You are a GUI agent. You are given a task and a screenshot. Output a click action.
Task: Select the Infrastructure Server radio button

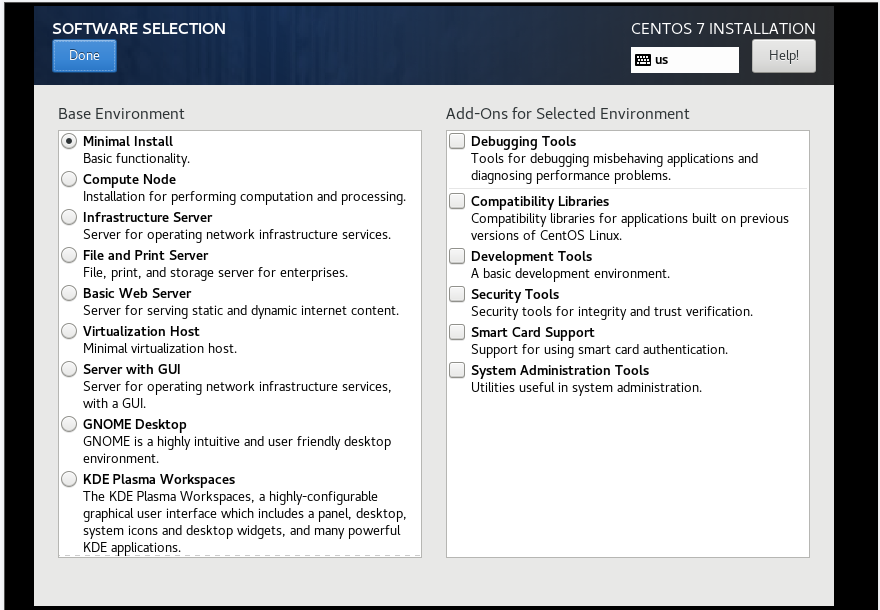click(69, 217)
